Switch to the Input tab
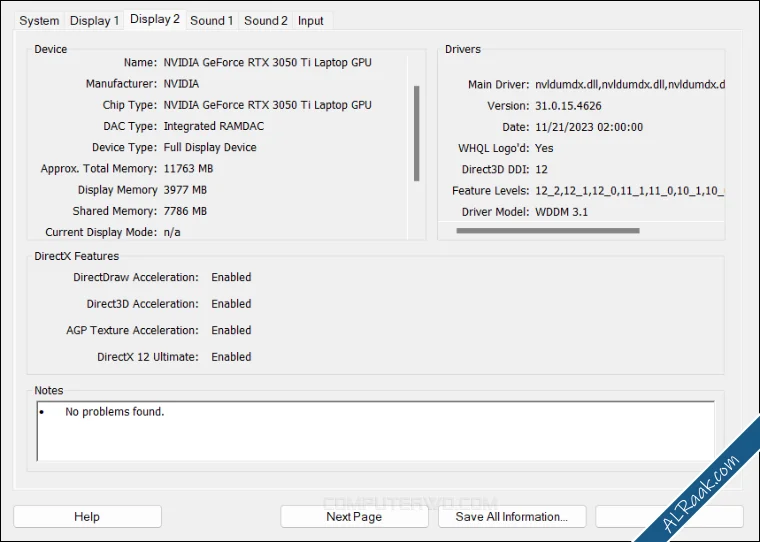760x542 pixels. click(311, 21)
